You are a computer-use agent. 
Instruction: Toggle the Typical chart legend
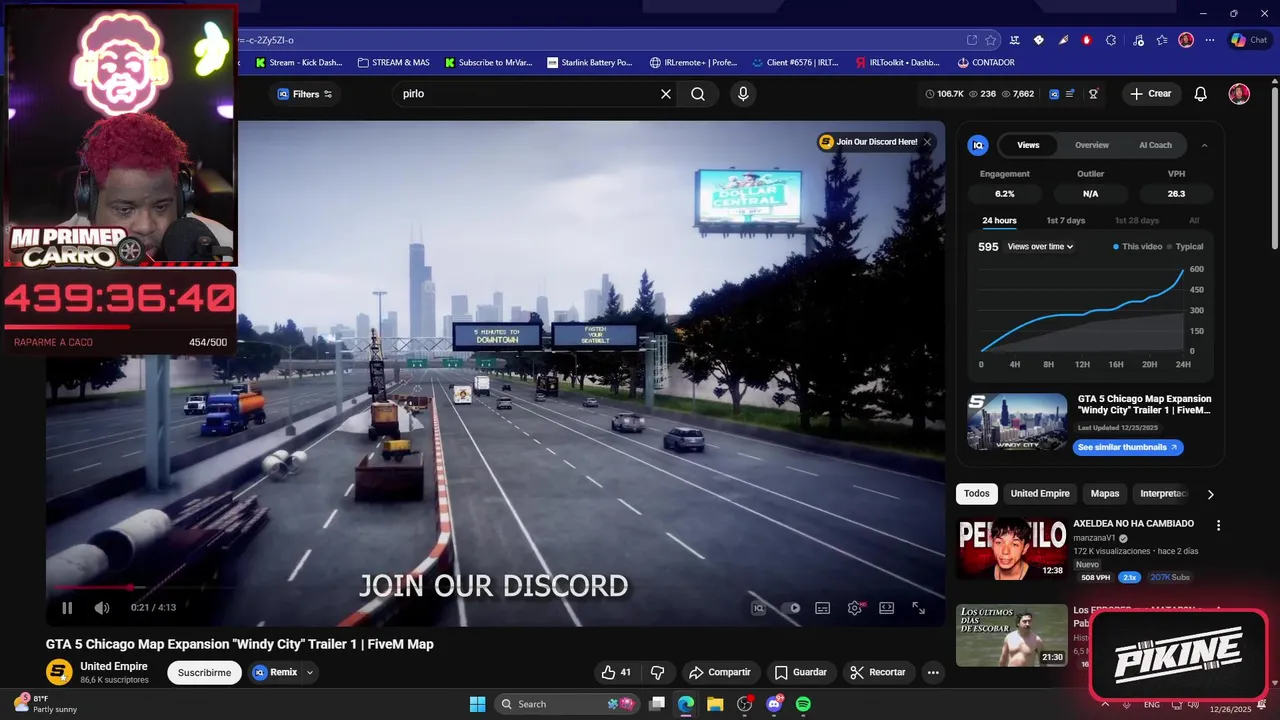(x=1185, y=247)
